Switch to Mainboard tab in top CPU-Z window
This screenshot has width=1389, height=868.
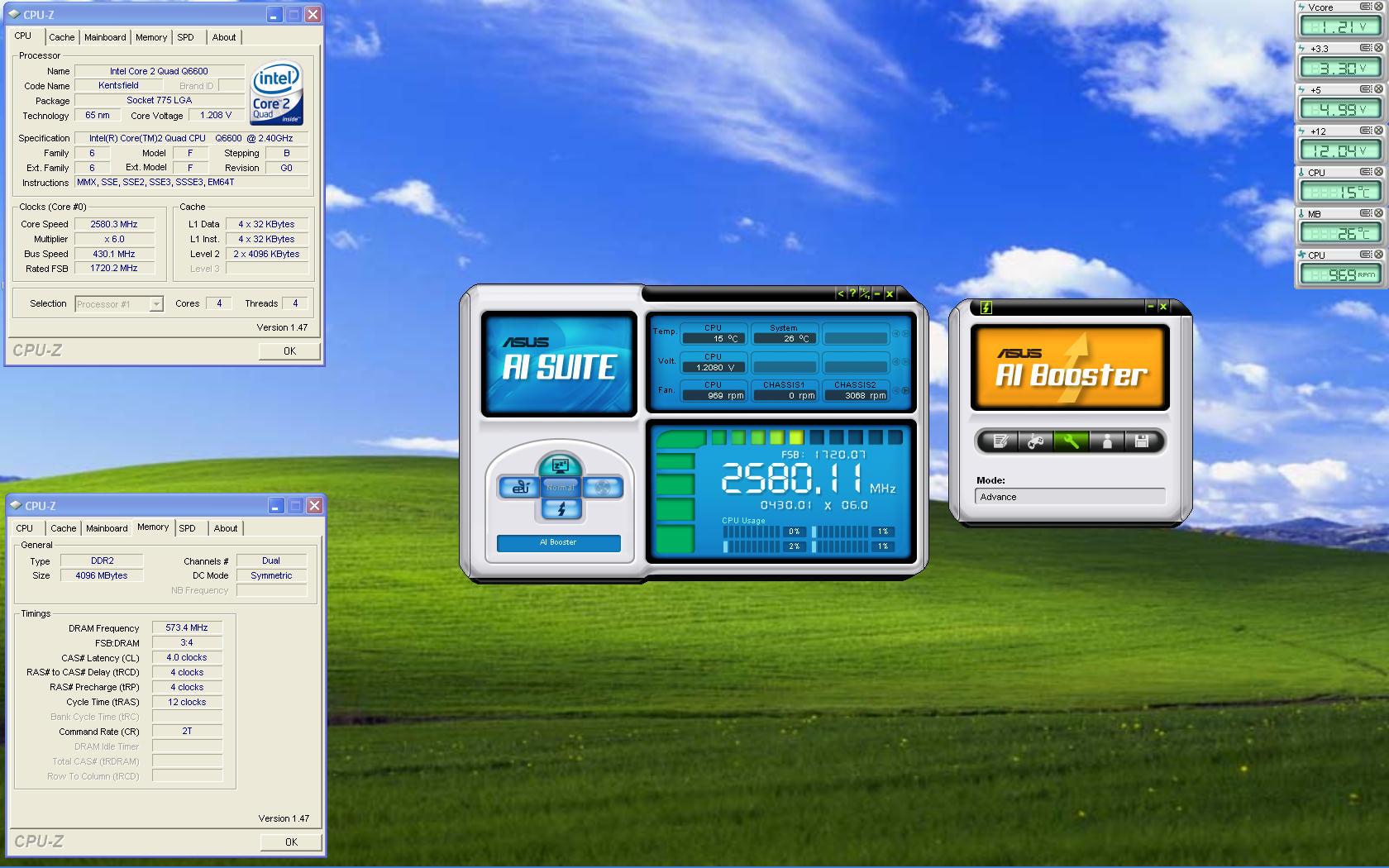tap(105, 37)
